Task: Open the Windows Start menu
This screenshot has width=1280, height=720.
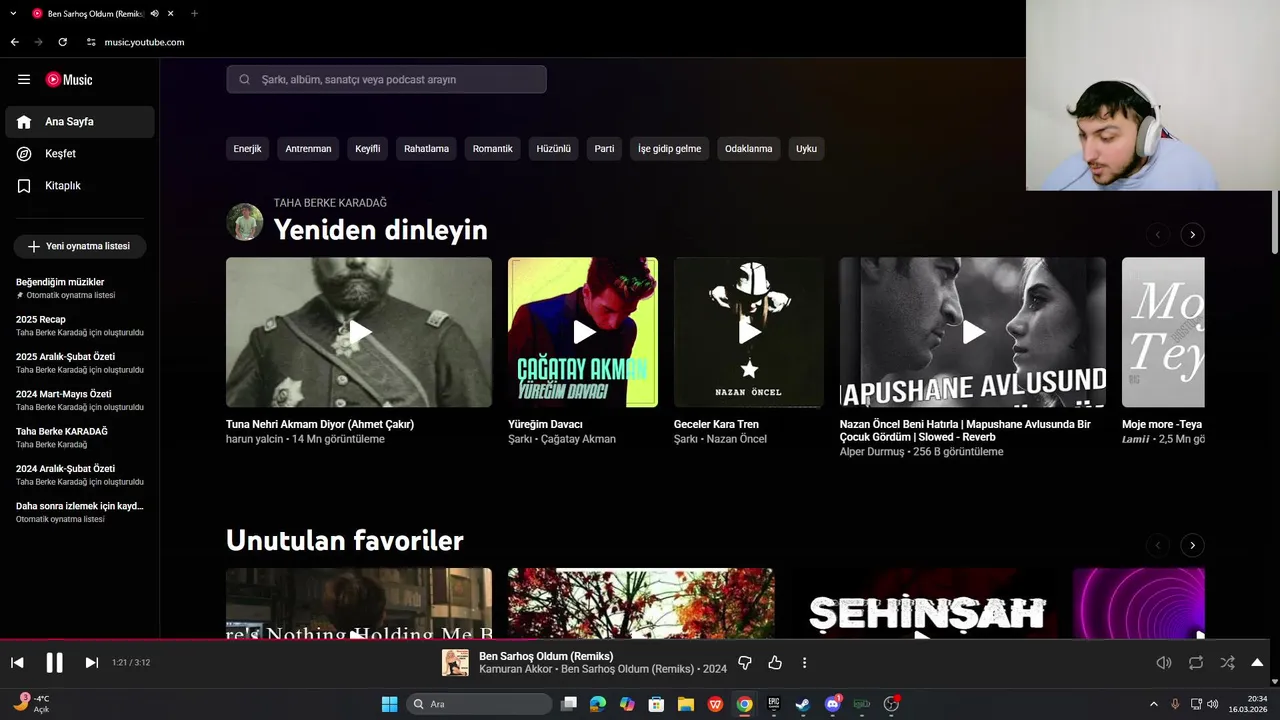Action: pos(389,704)
